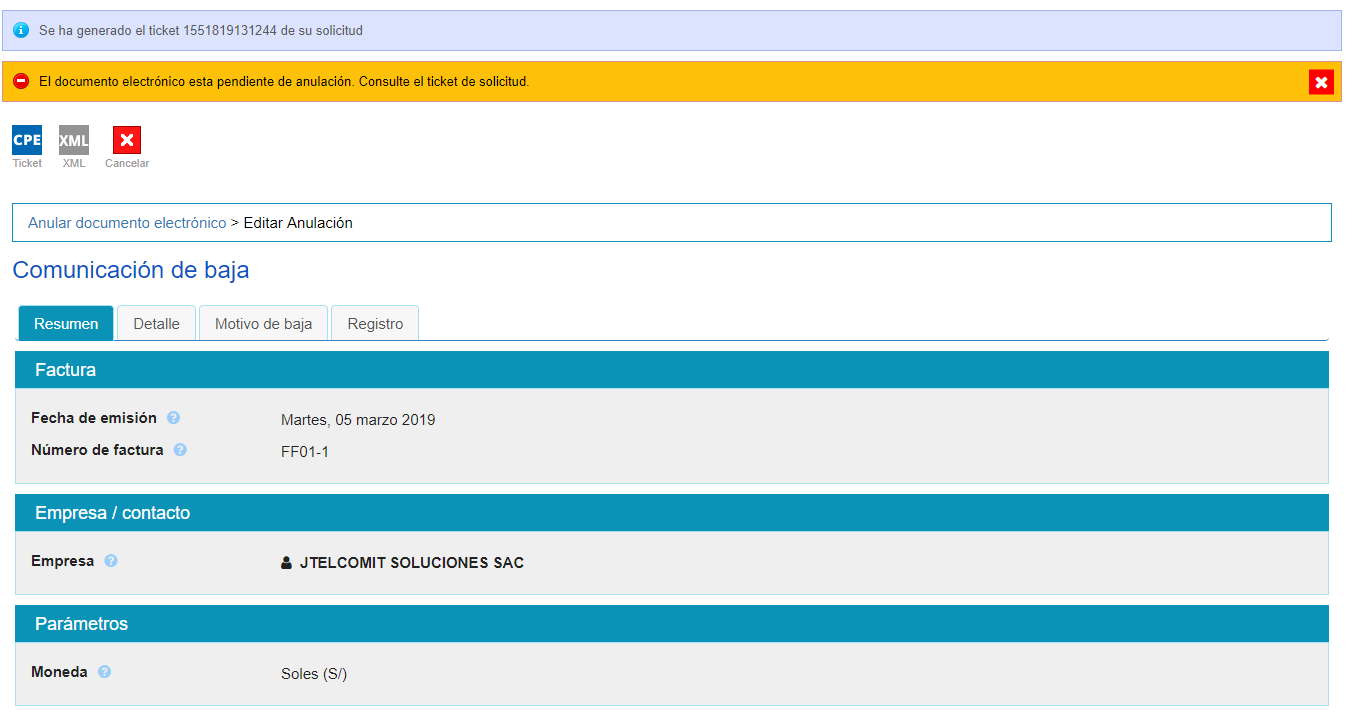Show help icon next to Moneda
The width and height of the screenshot is (1345, 715).
pyautogui.click(x=104, y=672)
